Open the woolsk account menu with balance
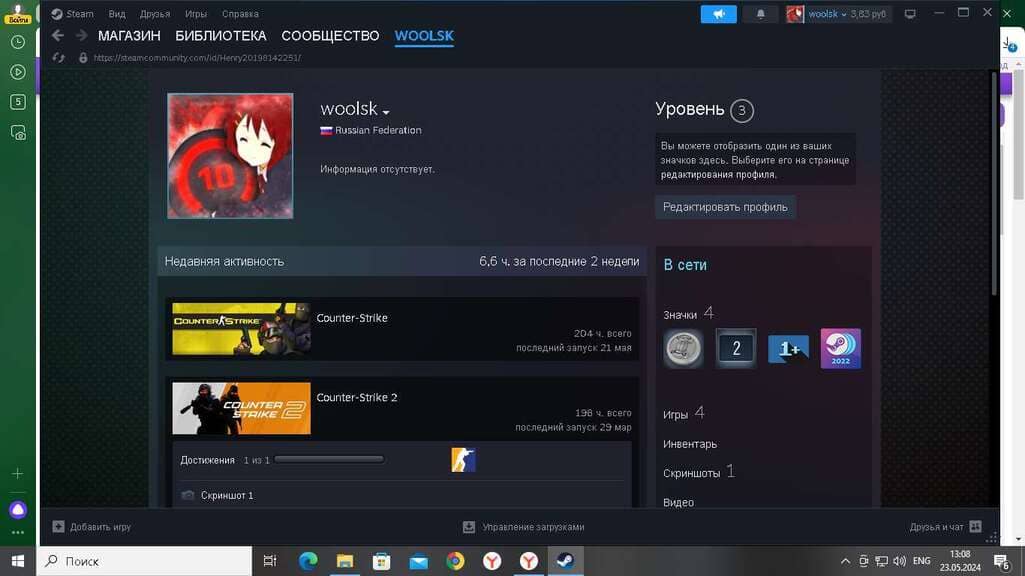Image resolution: width=1025 pixels, height=576 pixels. pyautogui.click(x=837, y=14)
